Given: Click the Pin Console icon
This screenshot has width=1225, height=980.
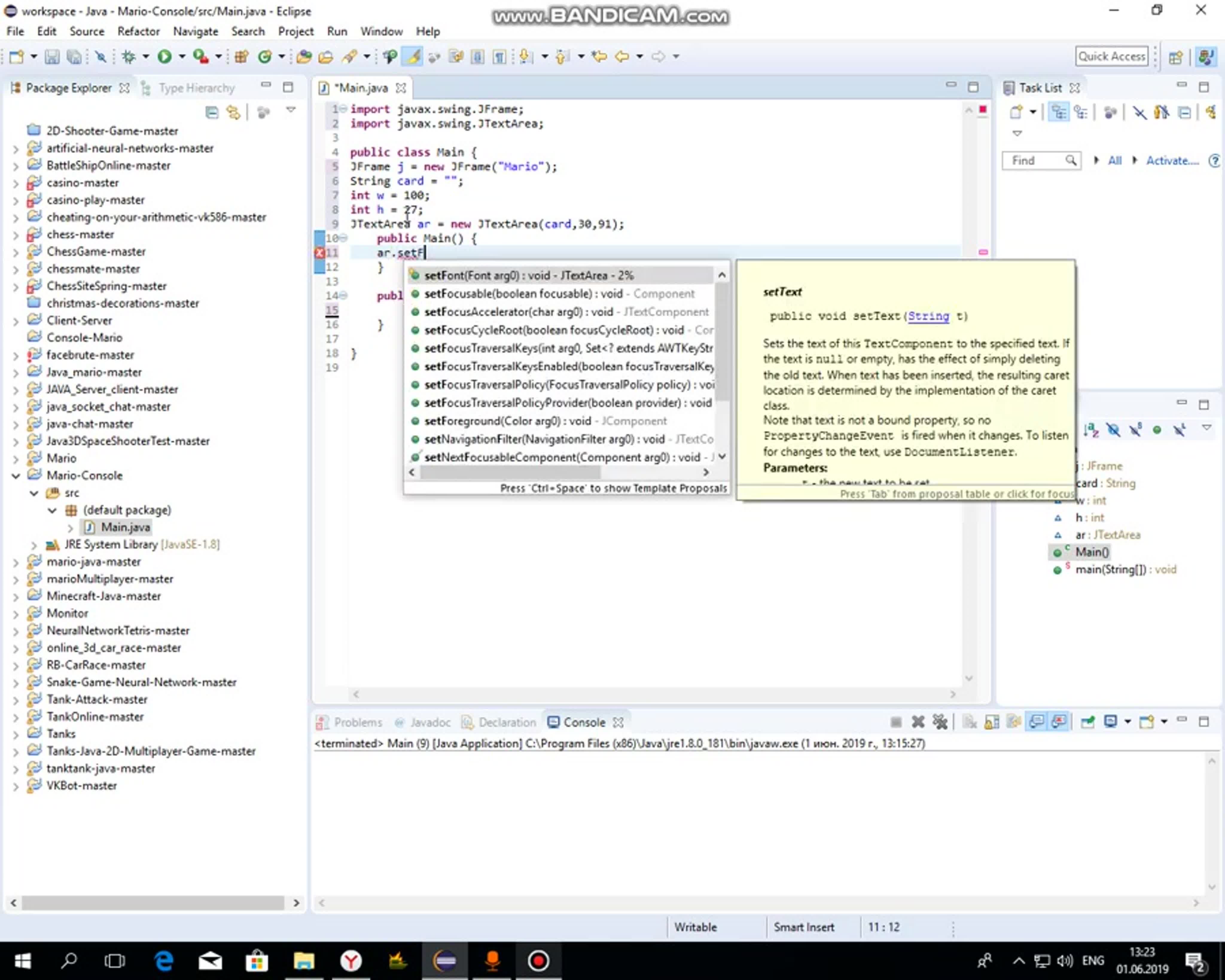Looking at the screenshot, I should click(1087, 722).
